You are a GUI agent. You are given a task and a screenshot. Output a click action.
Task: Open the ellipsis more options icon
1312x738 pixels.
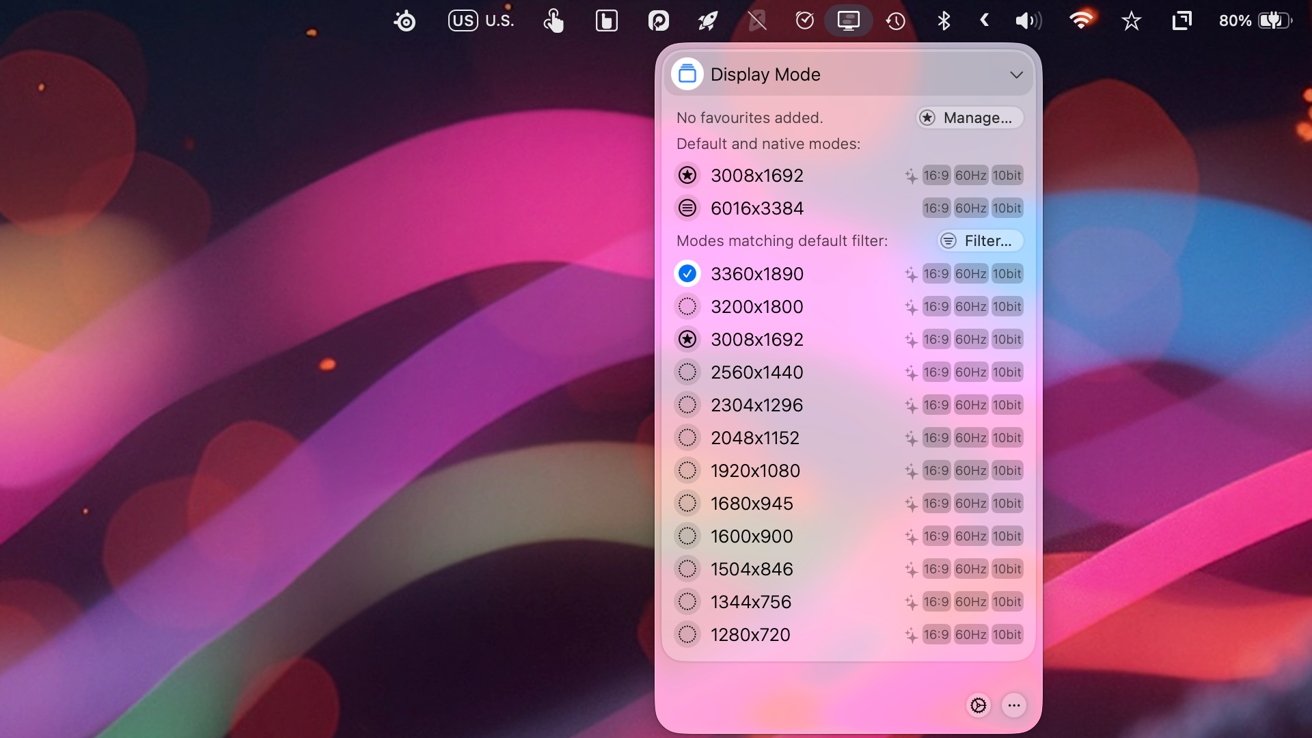click(1014, 705)
